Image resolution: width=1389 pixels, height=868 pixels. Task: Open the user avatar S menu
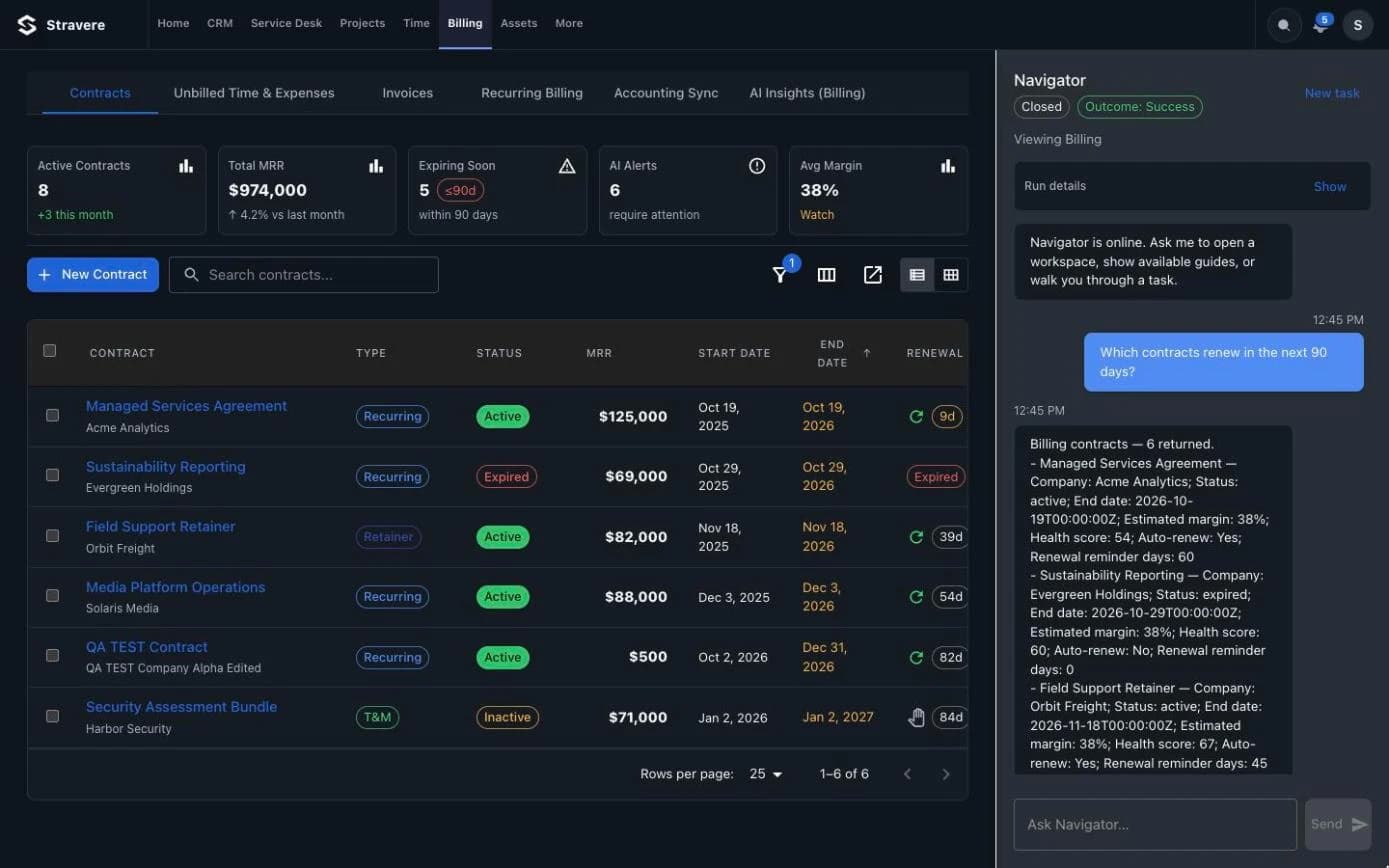coord(1357,25)
